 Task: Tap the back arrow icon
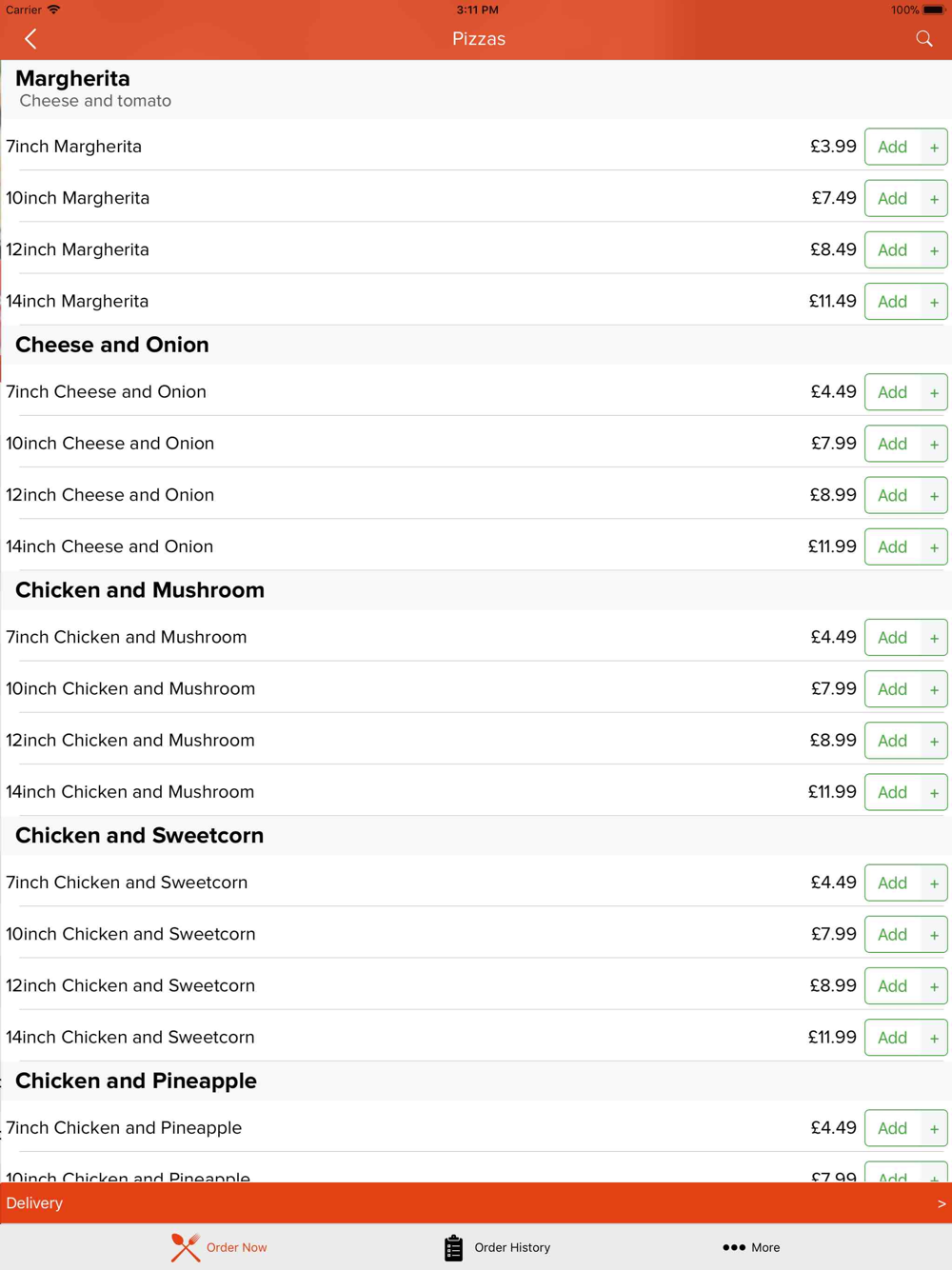tap(30, 39)
